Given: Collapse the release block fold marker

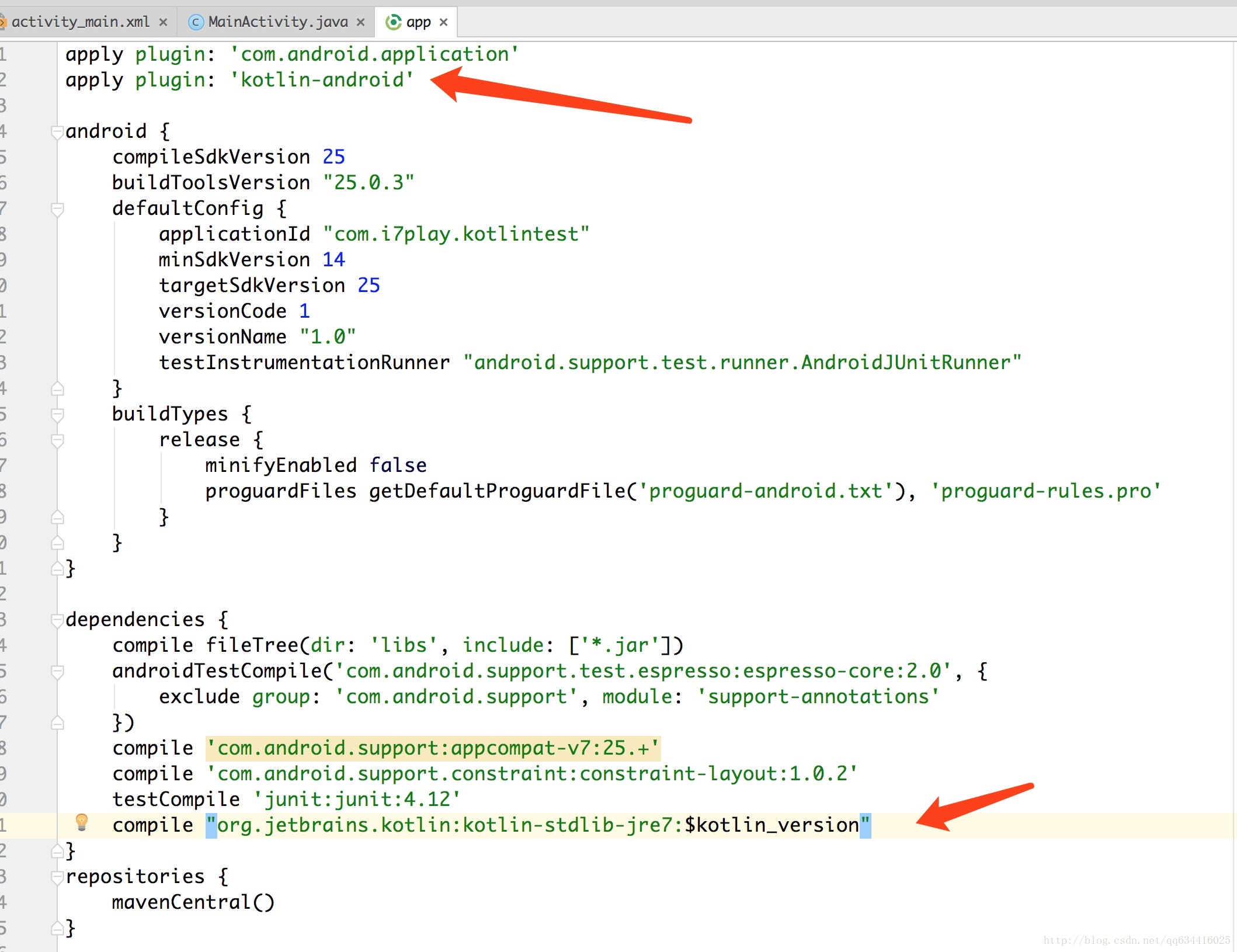Looking at the screenshot, I should pos(57,440).
